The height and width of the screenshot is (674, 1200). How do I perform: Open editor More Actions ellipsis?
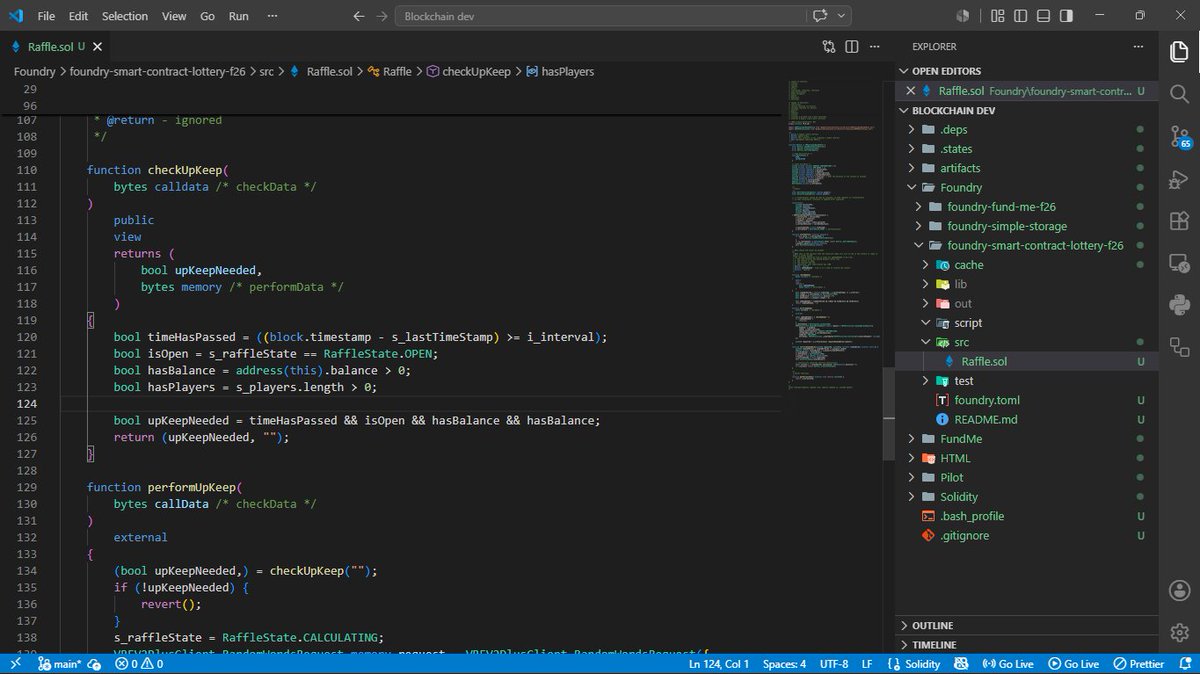coord(875,46)
